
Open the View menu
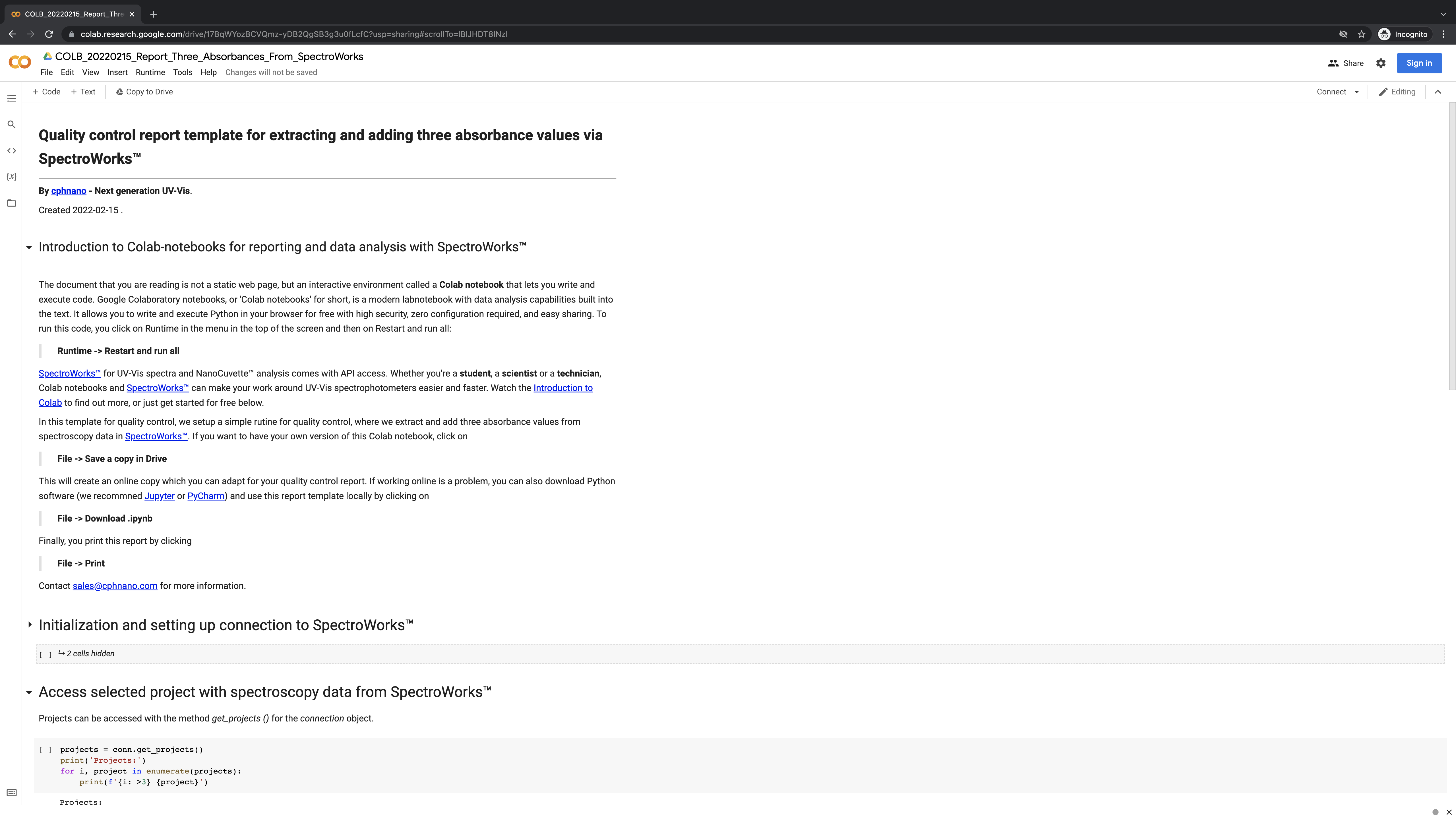click(x=90, y=72)
